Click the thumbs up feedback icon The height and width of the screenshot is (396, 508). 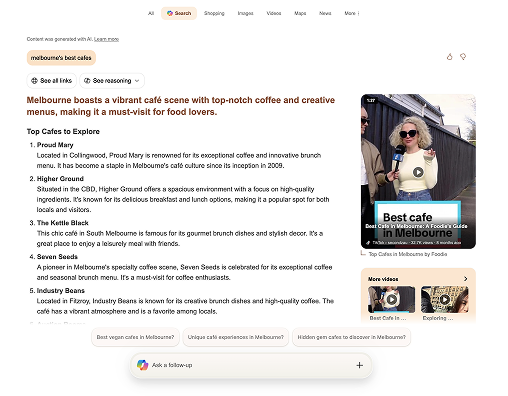[449, 57]
